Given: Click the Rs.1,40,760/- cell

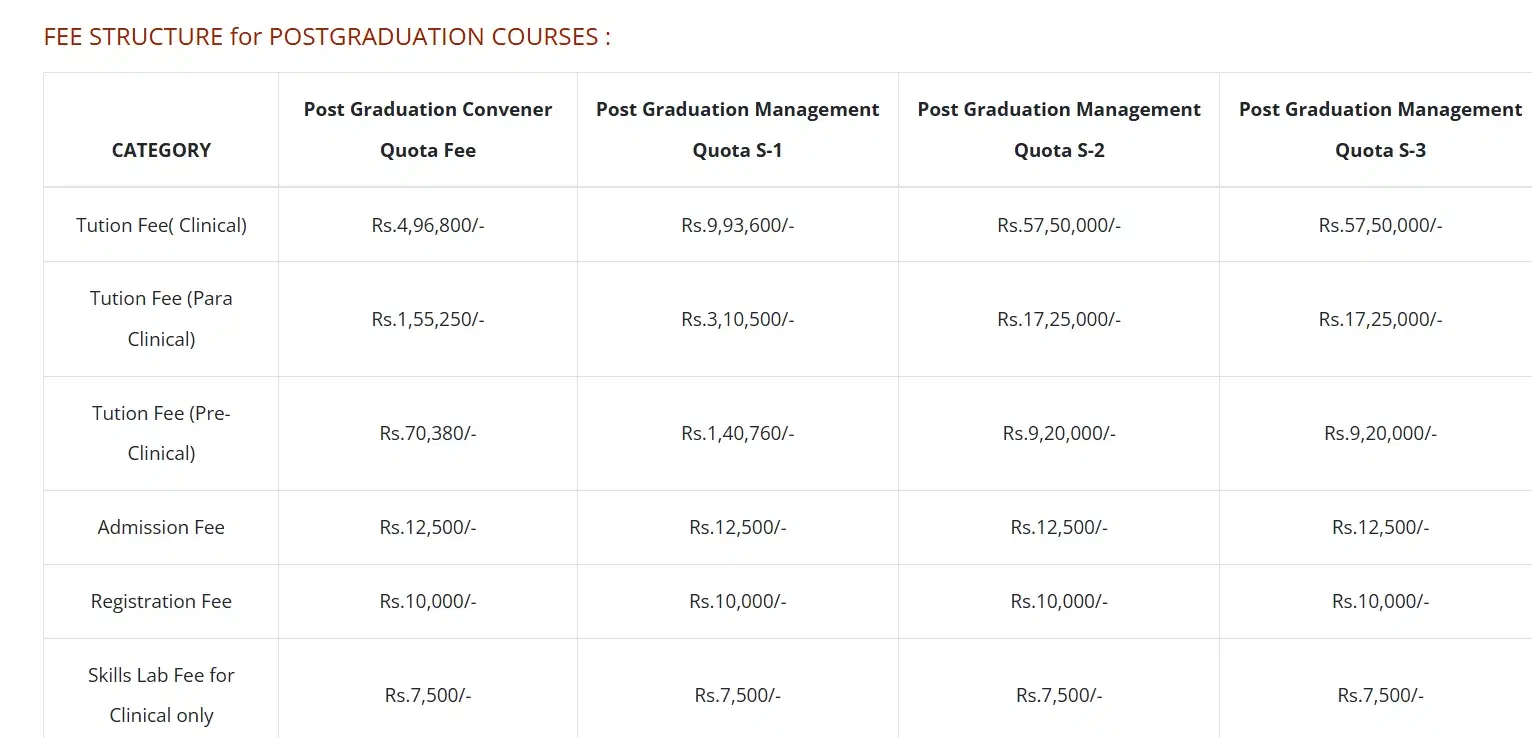Looking at the screenshot, I should (x=738, y=433).
